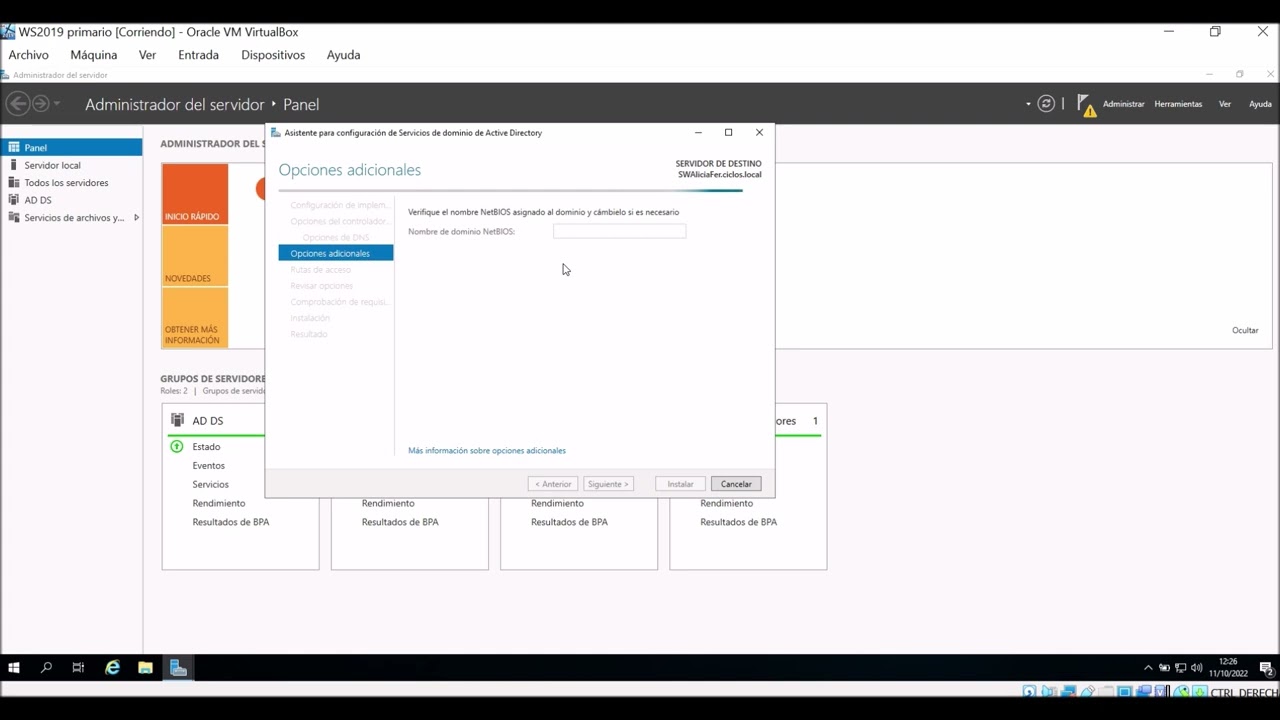Click the AD DS tile header icon
1280x720 pixels.
(177, 420)
